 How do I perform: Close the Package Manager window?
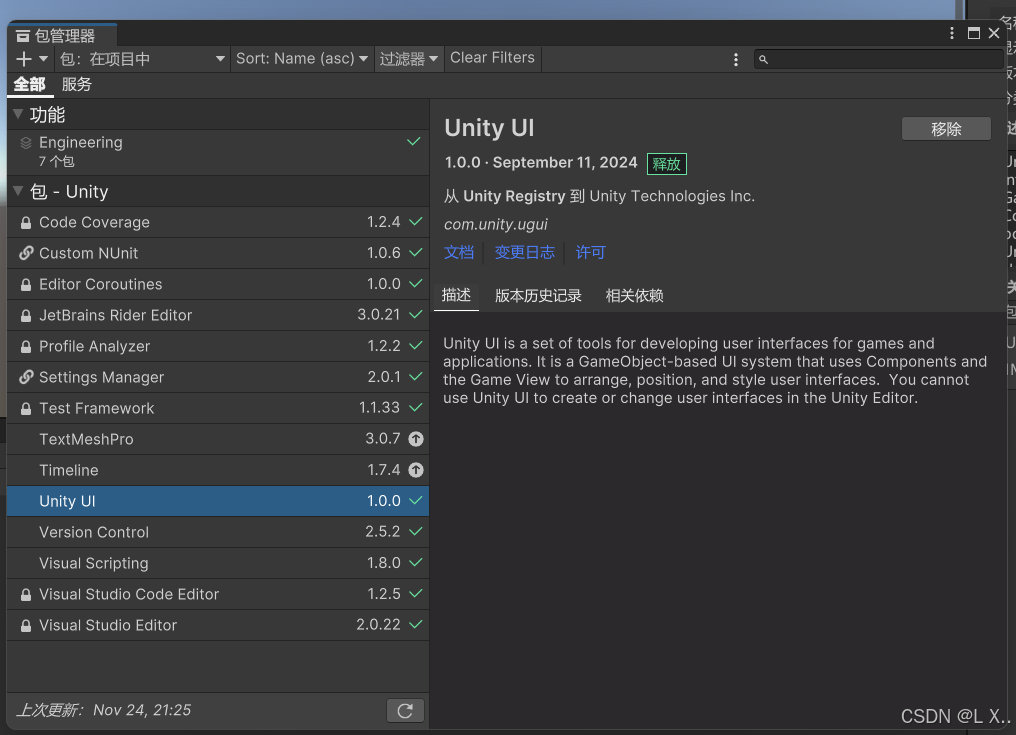[994, 33]
